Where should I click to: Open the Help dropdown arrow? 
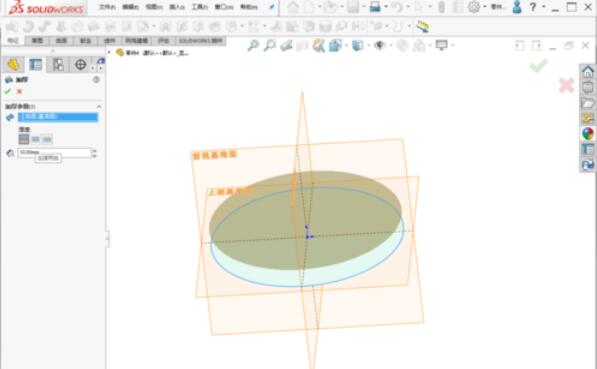[543, 6]
